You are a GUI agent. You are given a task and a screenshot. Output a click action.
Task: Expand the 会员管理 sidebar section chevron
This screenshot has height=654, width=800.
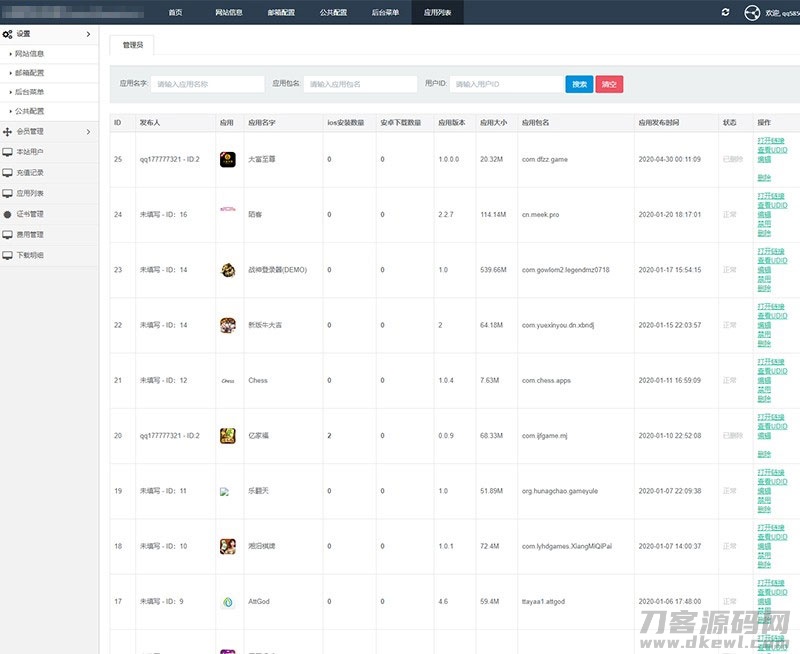coord(88,131)
